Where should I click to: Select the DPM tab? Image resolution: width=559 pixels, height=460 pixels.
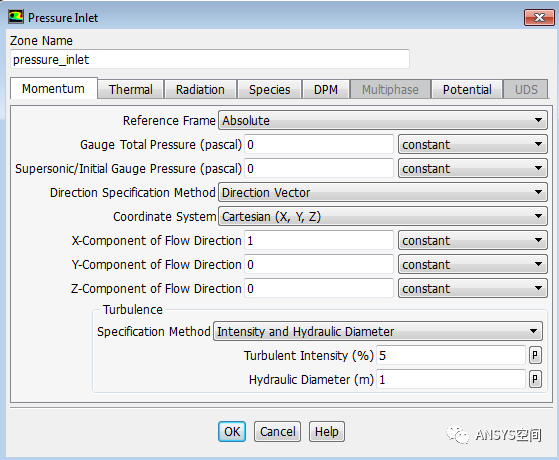coord(326,89)
